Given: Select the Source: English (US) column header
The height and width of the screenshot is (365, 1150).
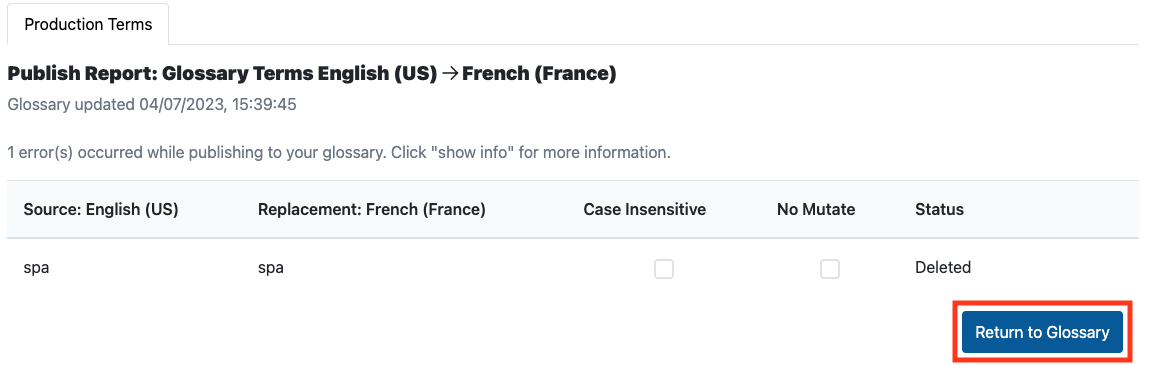Looking at the screenshot, I should (x=101, y=210).
